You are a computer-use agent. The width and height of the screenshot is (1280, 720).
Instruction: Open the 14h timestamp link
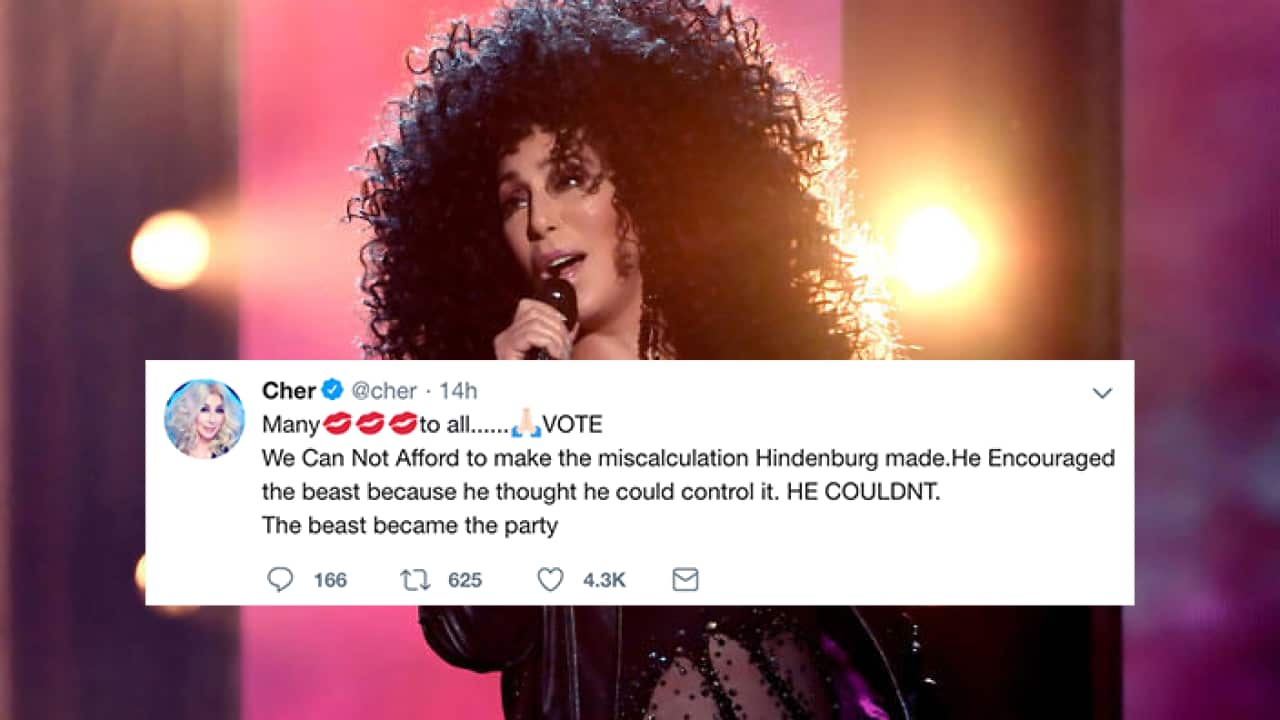point(458,391)
